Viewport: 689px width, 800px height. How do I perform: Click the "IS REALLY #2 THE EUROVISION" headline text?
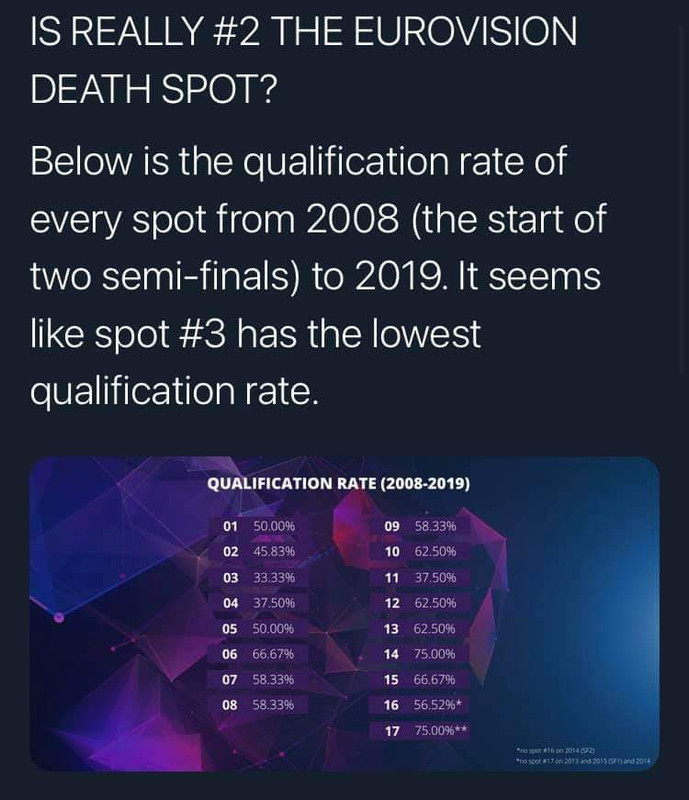[x=303, y=32]
